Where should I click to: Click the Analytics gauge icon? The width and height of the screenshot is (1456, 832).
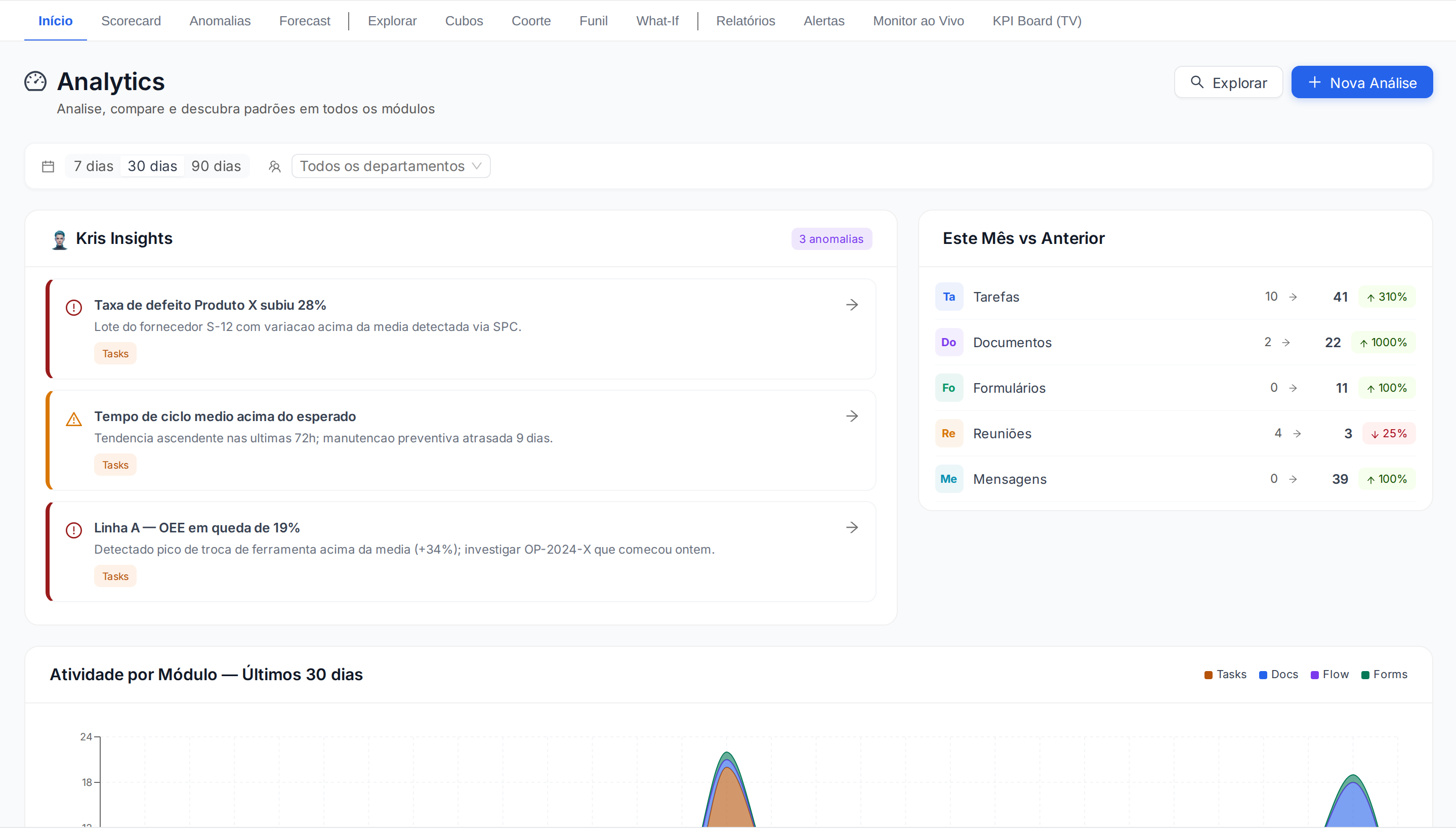[x=35, y=81]
